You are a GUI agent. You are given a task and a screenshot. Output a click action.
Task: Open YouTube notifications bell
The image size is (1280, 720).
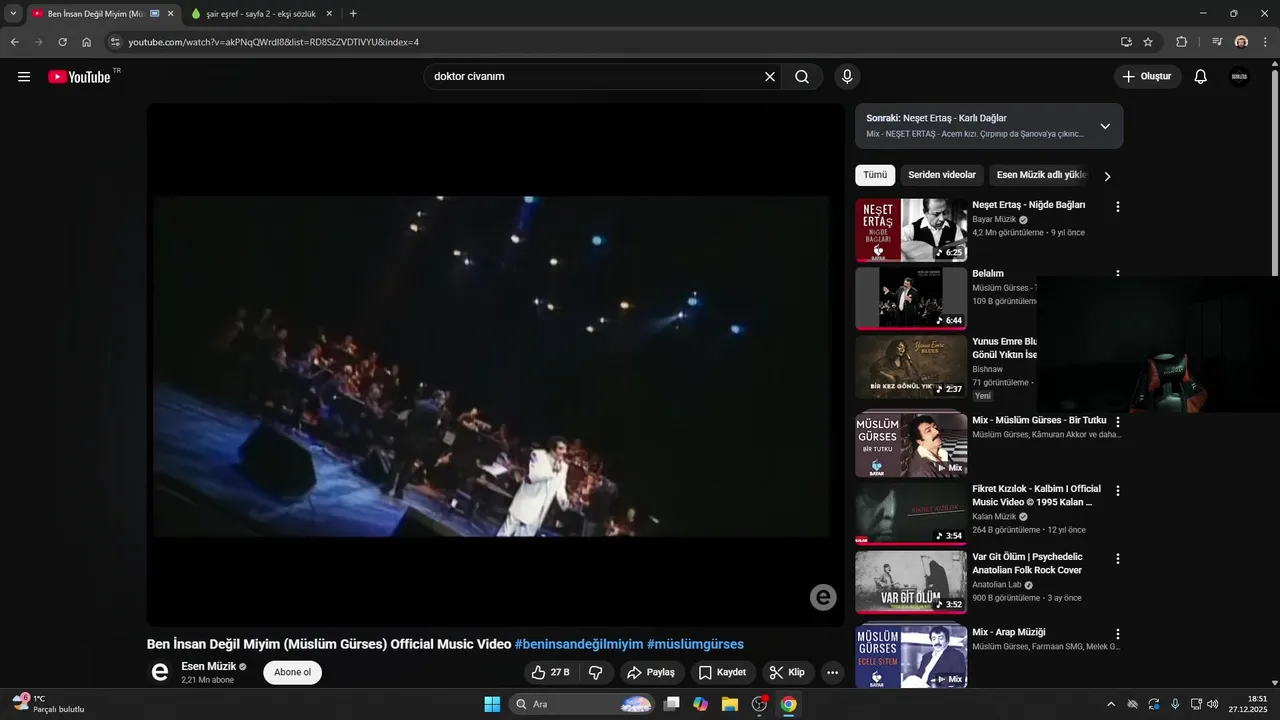[1201, 77]
